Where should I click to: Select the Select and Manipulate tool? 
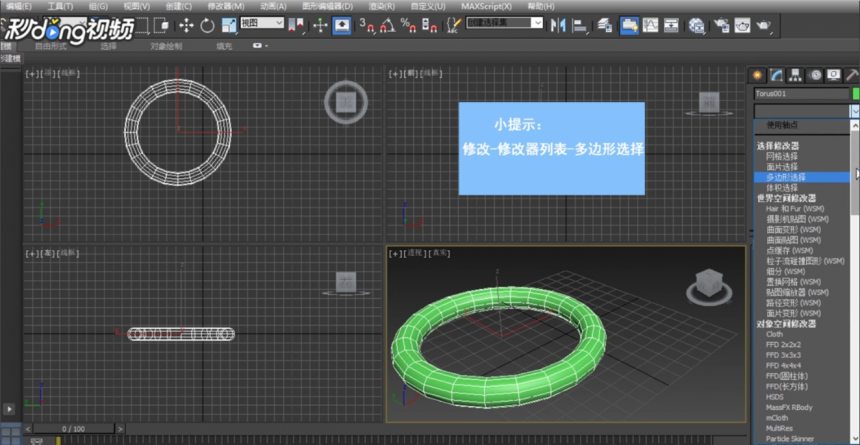click(321, 25)
